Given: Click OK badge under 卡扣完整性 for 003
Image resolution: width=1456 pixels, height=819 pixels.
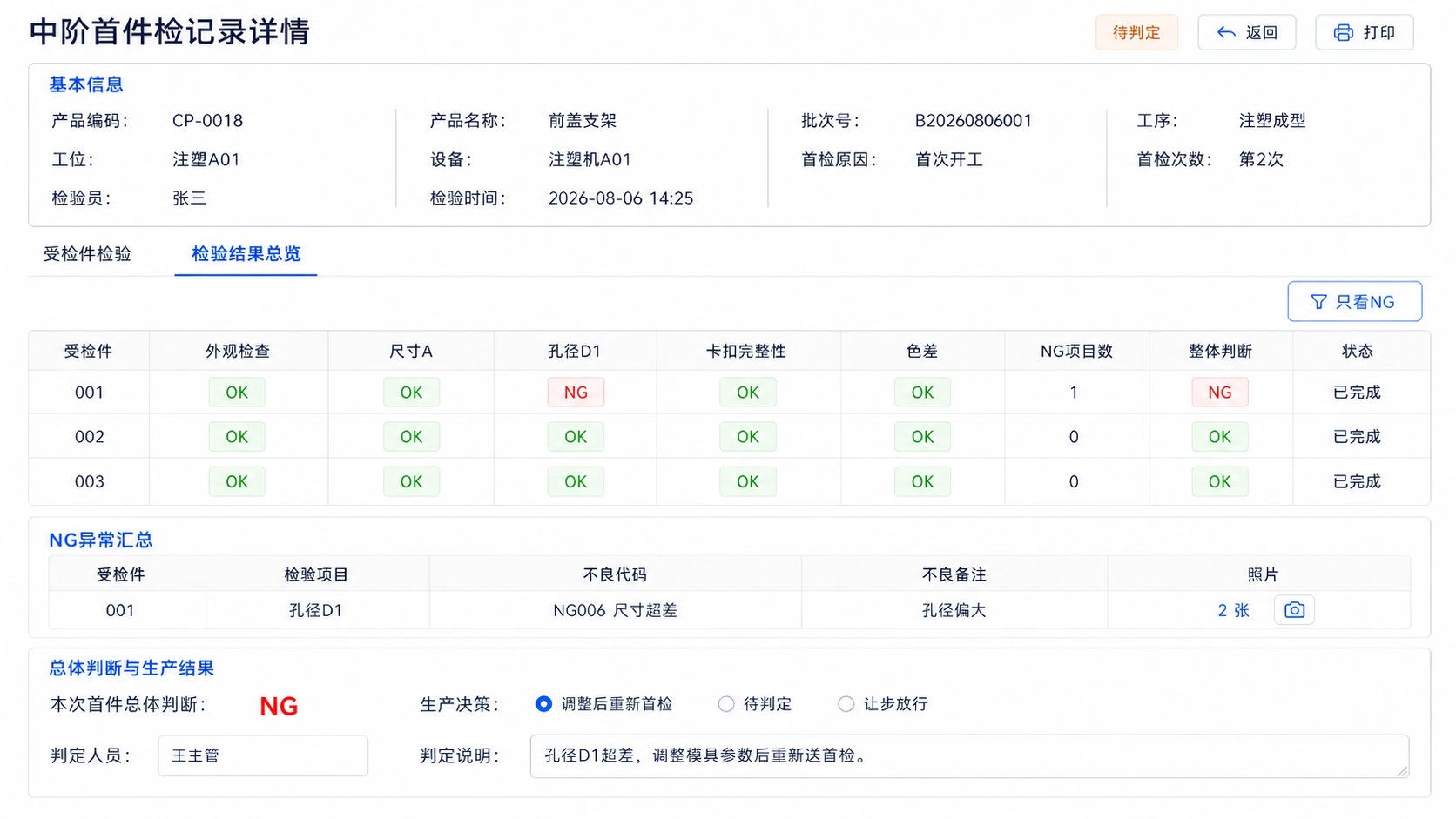Looking at the screenshot, I should (748, 482).
